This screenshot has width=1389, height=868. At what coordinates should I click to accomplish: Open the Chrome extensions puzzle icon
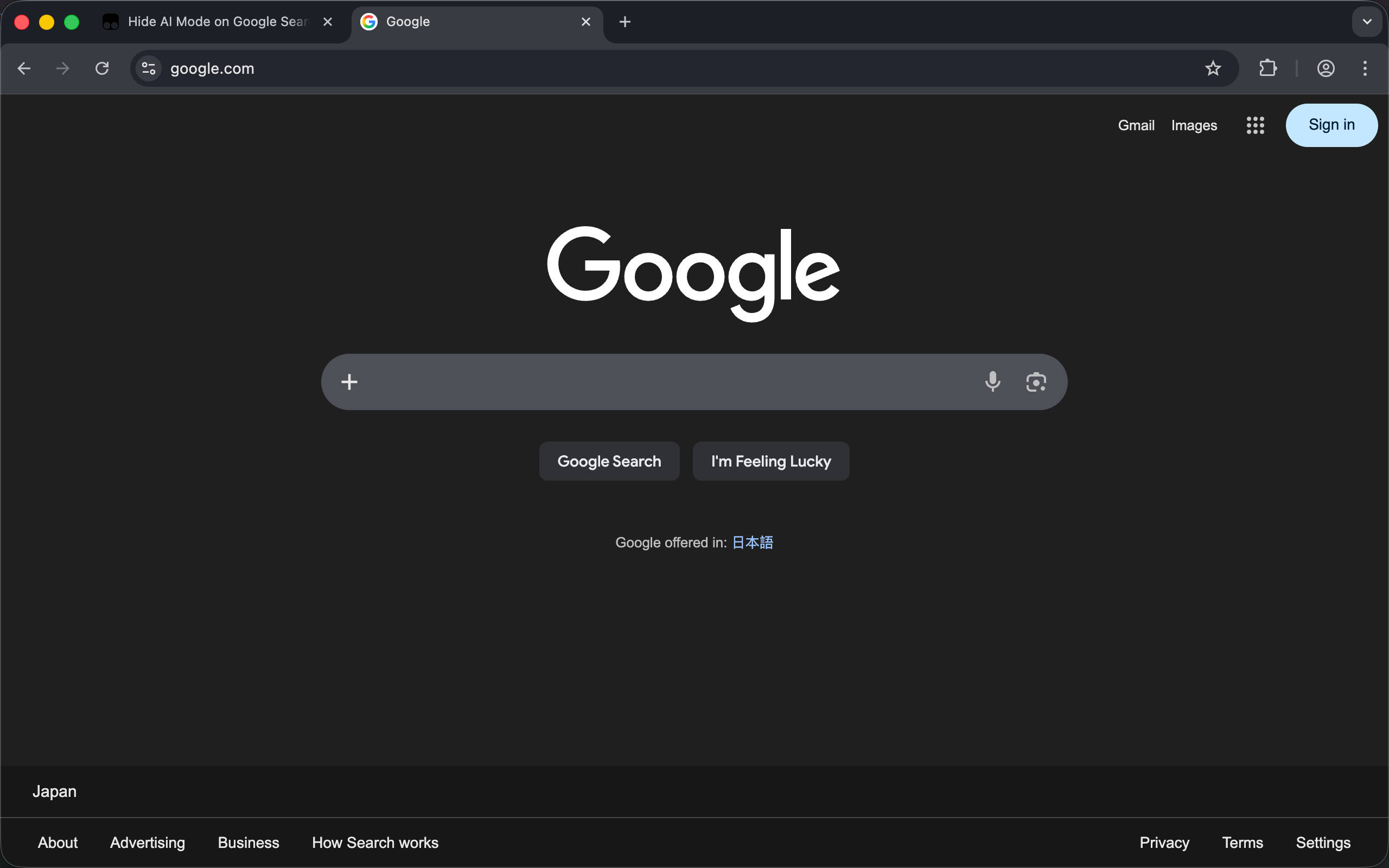[x=1267, y=68]
